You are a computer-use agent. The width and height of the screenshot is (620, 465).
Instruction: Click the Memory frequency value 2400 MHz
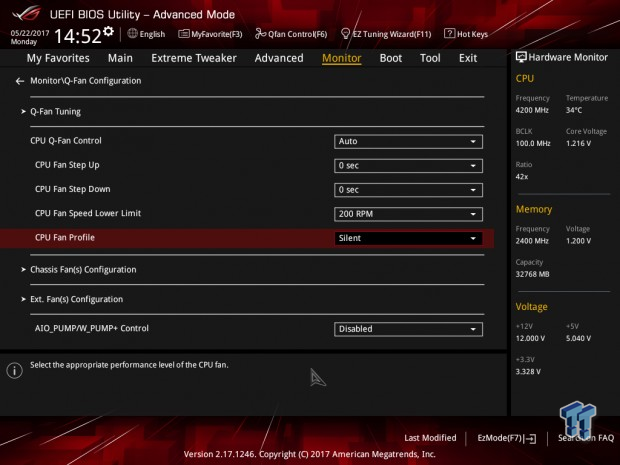point(532,241)
